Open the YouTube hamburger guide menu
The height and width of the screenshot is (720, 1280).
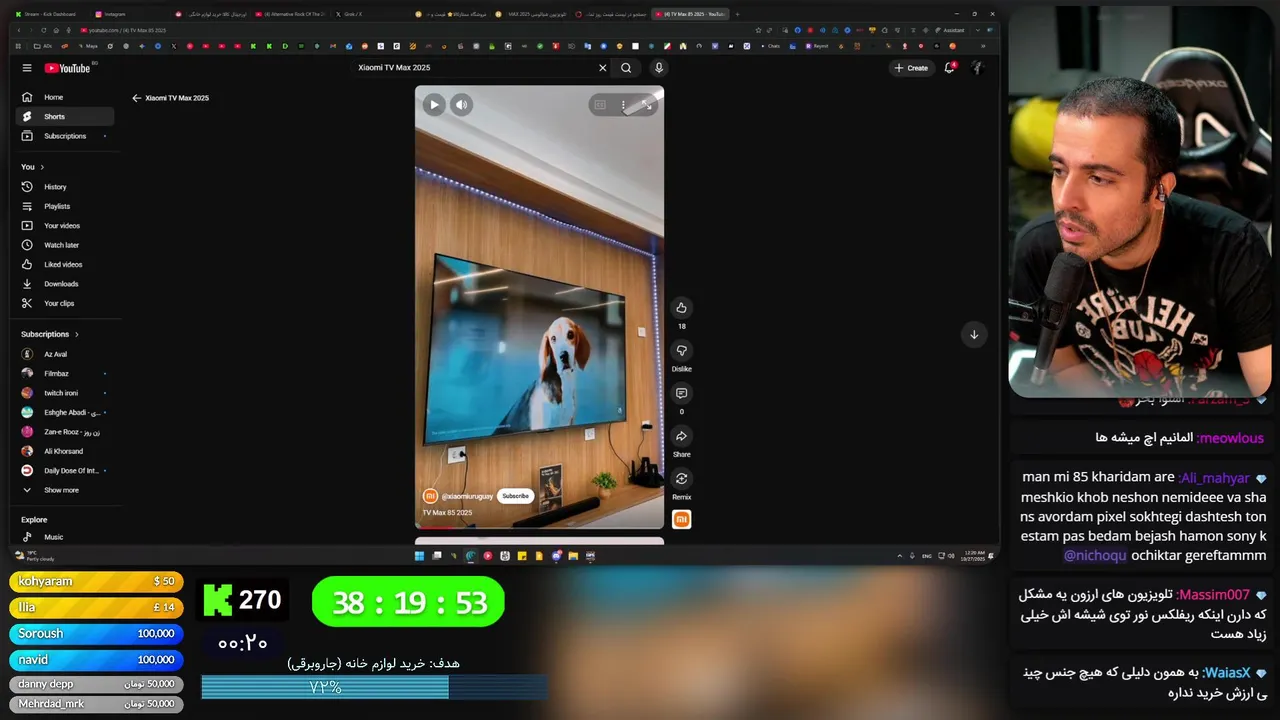click(27, 68)
